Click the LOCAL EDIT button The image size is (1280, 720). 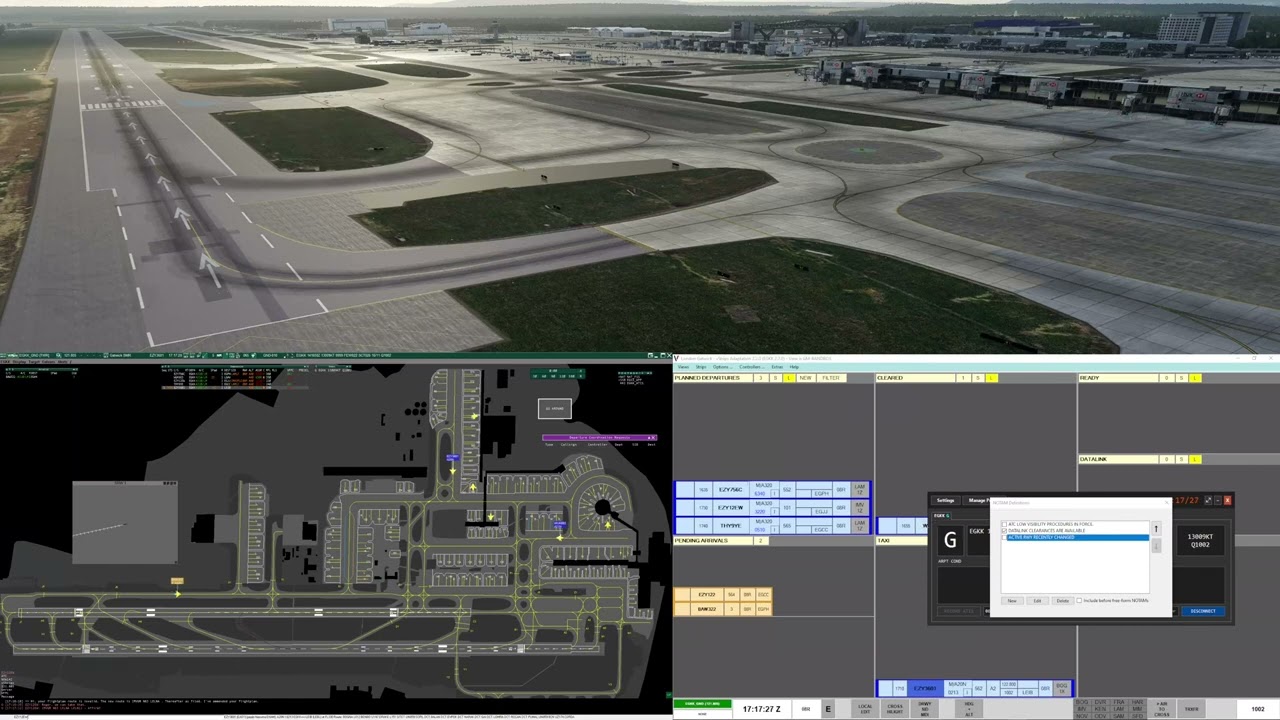tap(865, 709)
